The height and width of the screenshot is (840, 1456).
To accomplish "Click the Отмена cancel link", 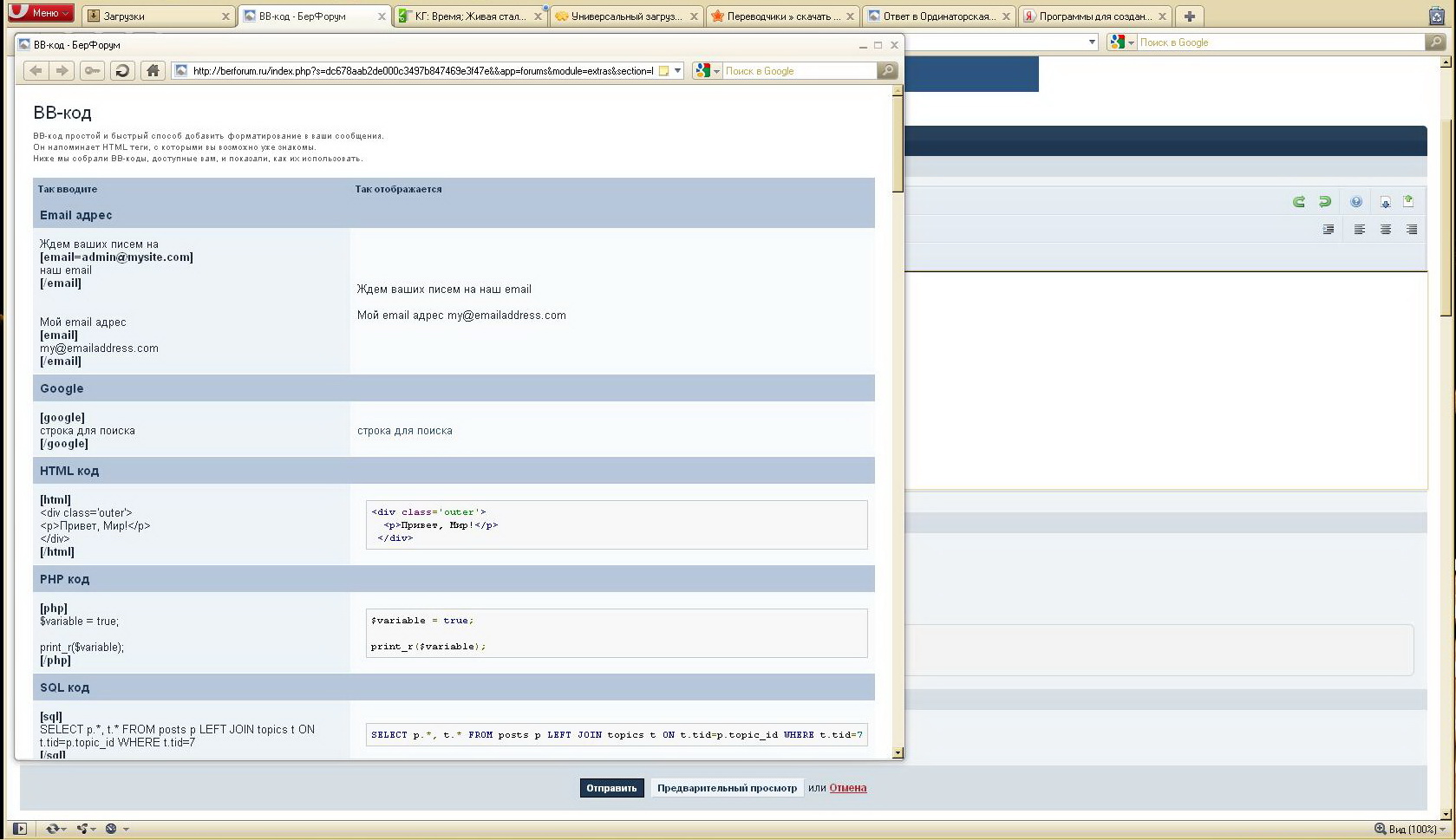I will tap(847, 788).
